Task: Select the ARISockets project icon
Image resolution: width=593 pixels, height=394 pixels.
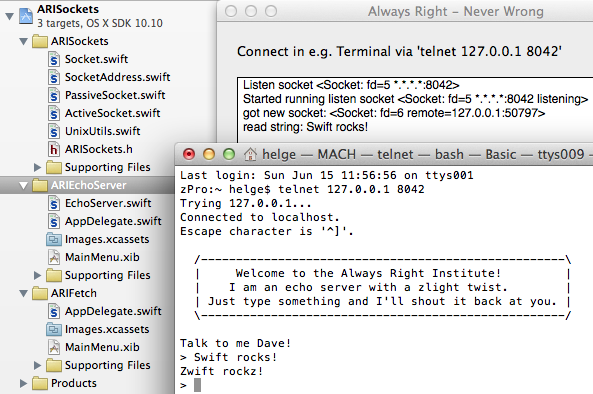Action: tap(26, 16)
